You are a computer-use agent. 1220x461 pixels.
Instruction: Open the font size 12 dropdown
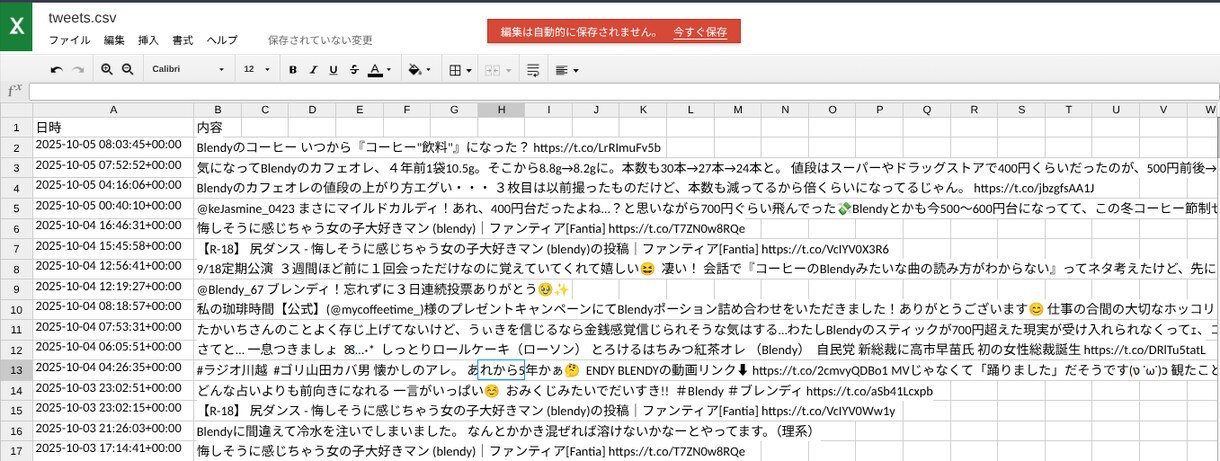258,69
